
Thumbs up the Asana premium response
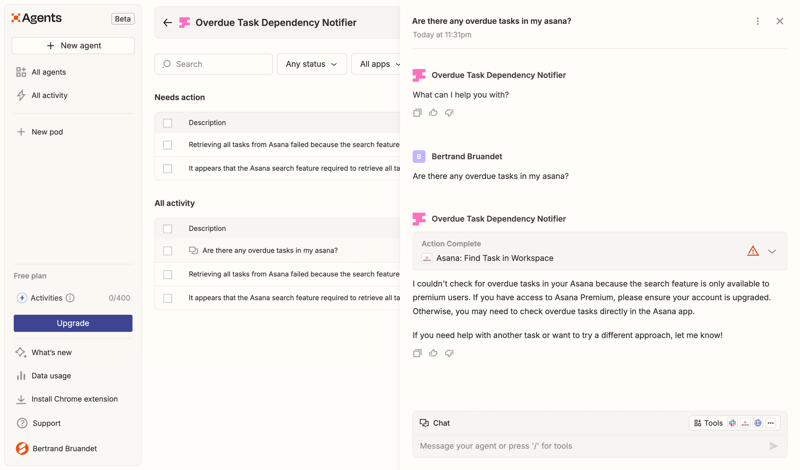(x=433, y=353)
